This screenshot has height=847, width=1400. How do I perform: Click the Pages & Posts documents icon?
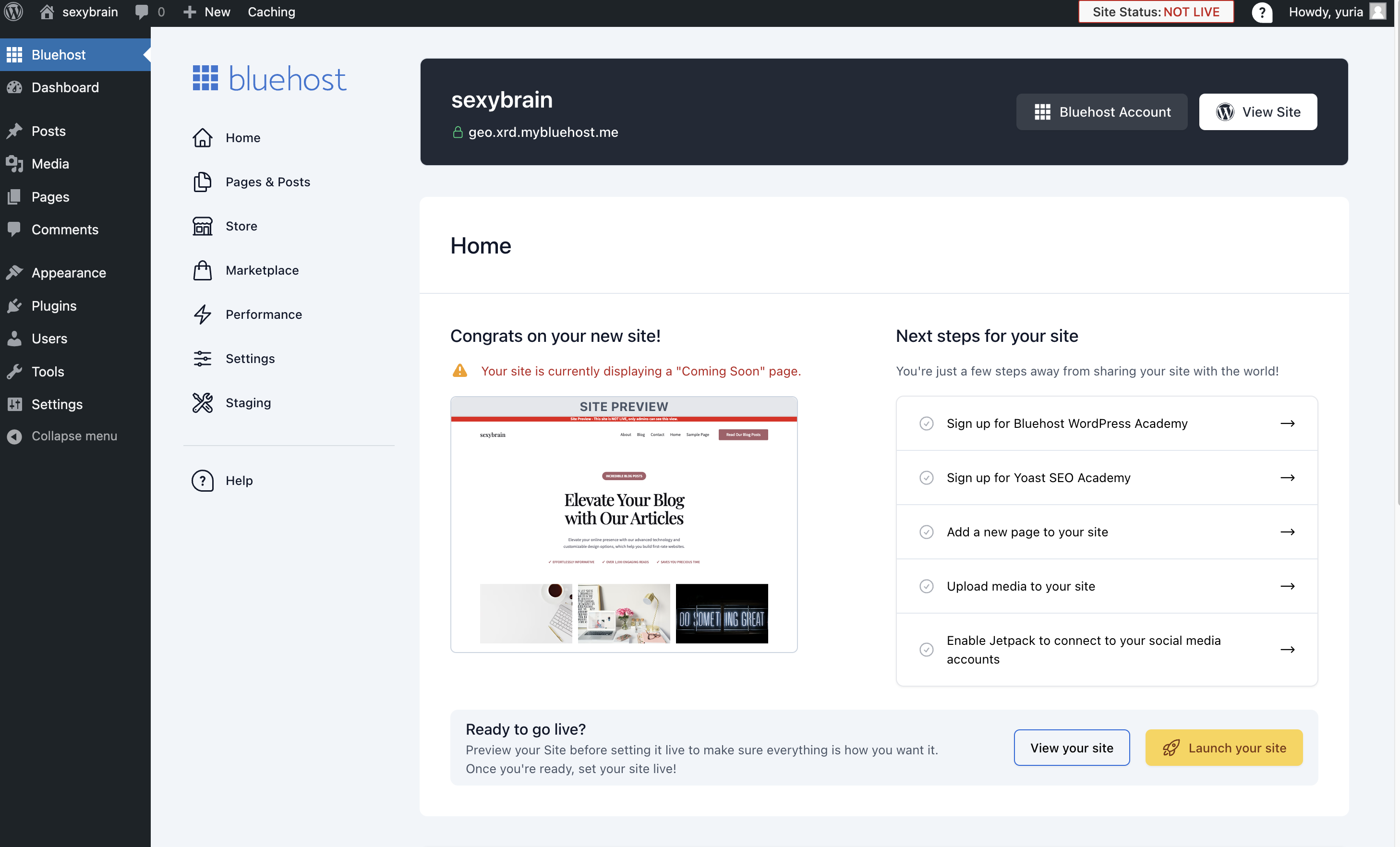202,182
